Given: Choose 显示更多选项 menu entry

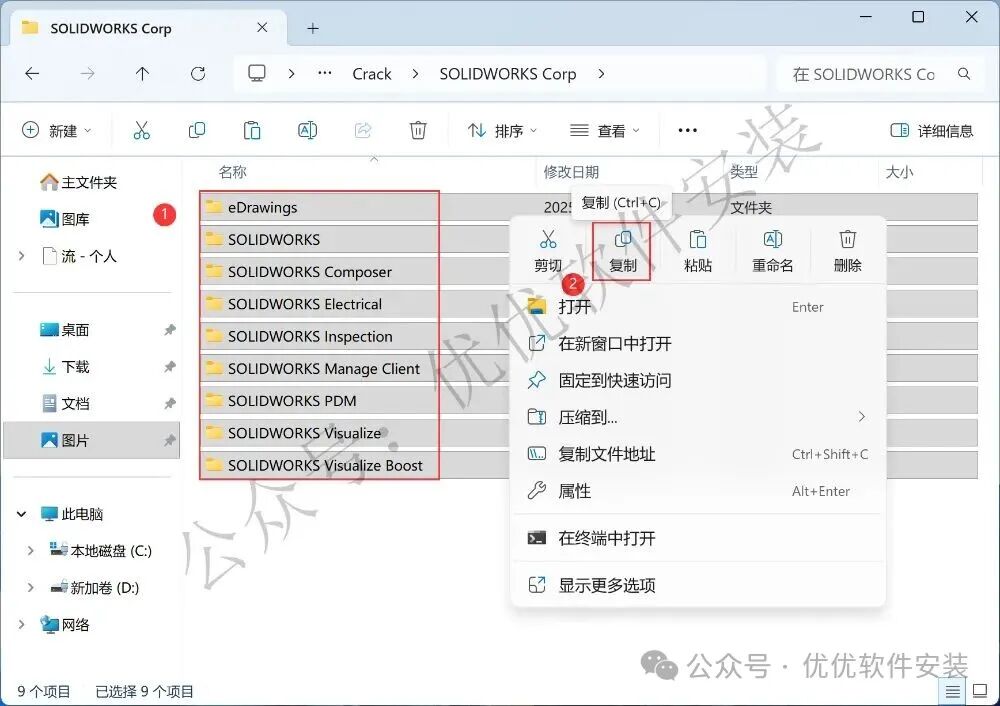Looking at the screenshot, I should coord(698,585).
